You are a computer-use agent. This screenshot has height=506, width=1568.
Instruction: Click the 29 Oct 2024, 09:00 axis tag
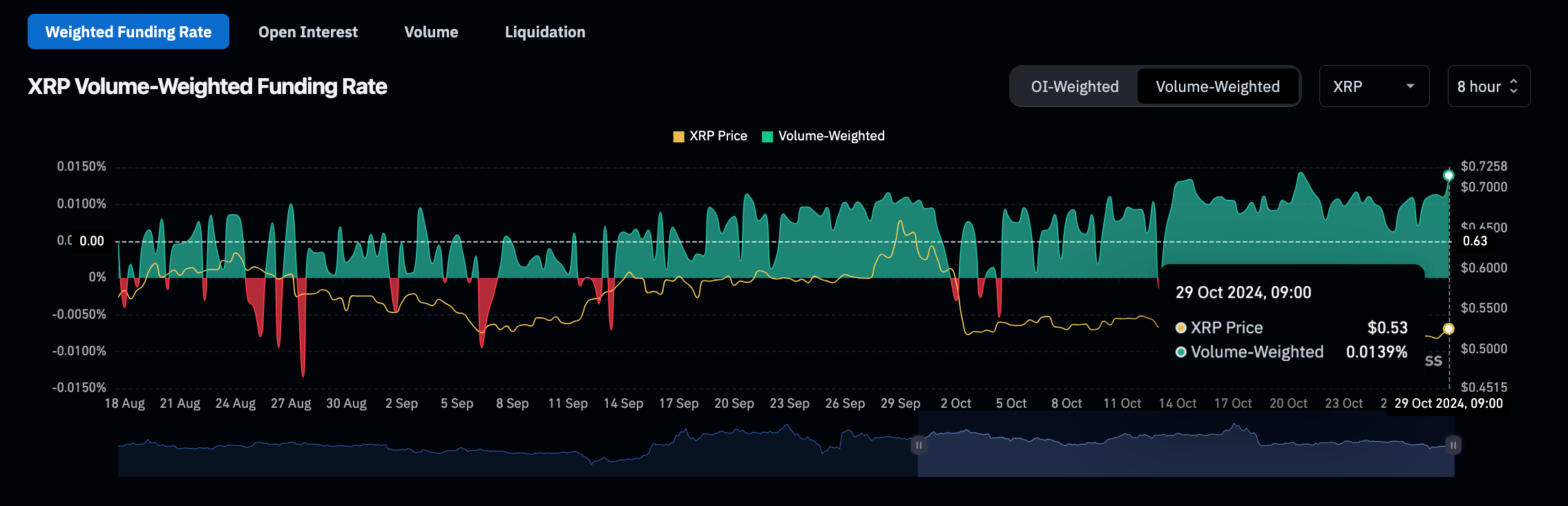[x=1449, y=404]
